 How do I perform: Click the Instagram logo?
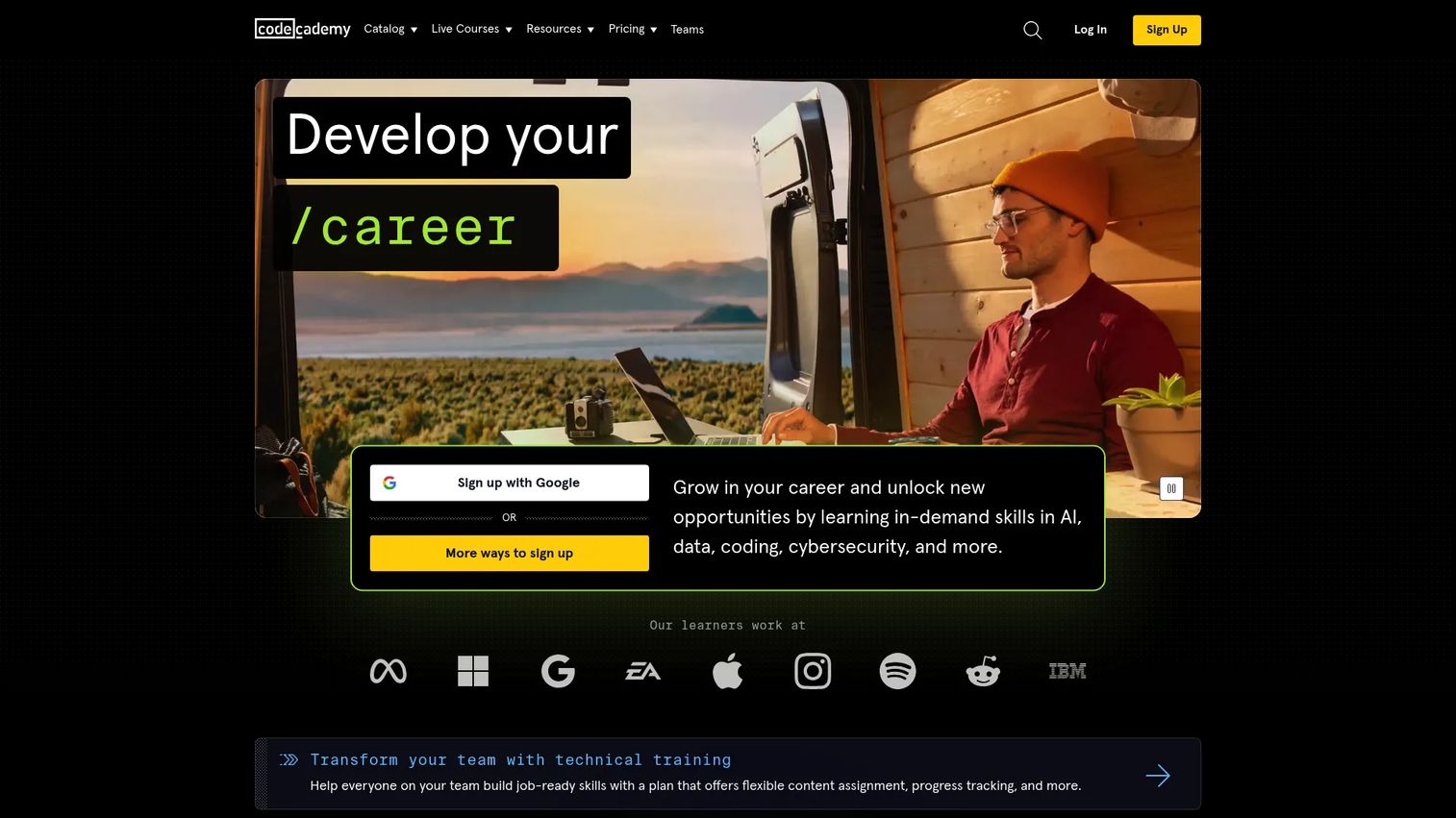813,671
